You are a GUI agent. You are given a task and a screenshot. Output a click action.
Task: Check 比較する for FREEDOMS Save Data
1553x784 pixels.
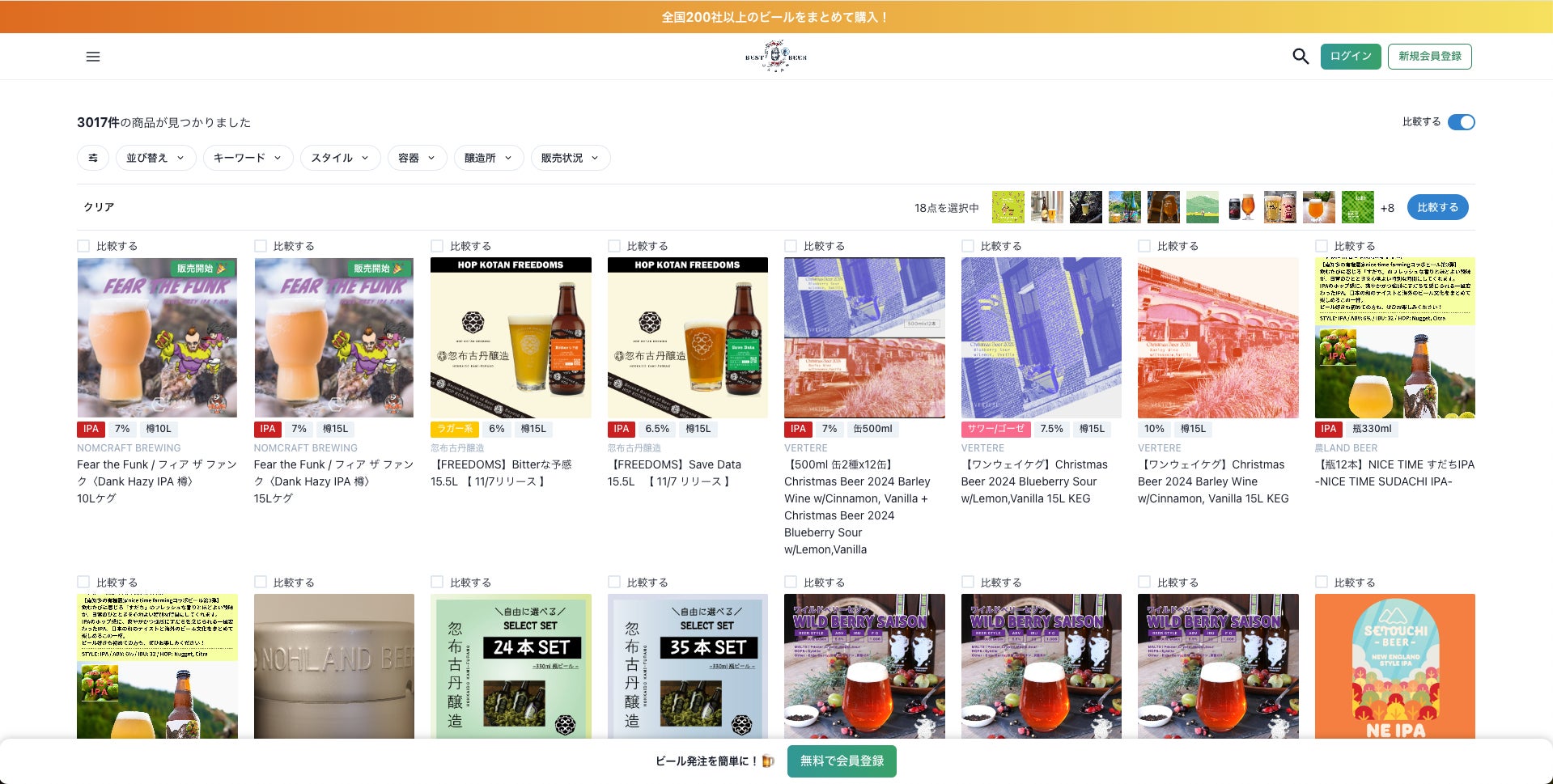point(614,246)
